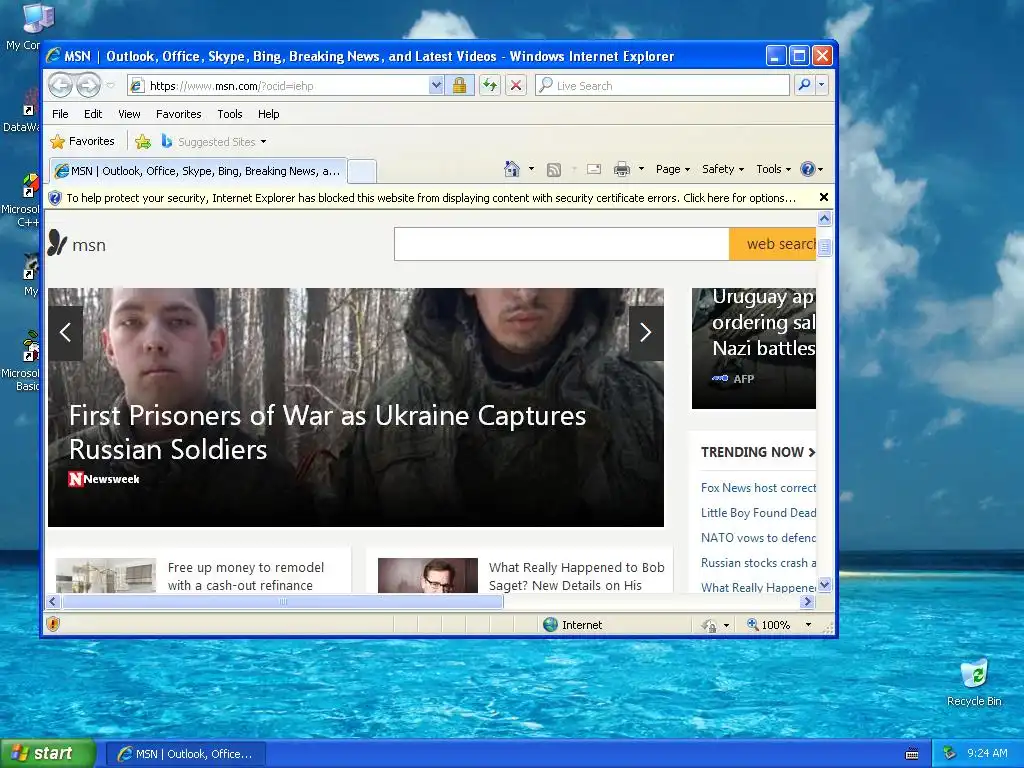Viewport: 1024px width, 768px height.
Task: Click the Back navigation arrow button
Action: click(61, 86)
